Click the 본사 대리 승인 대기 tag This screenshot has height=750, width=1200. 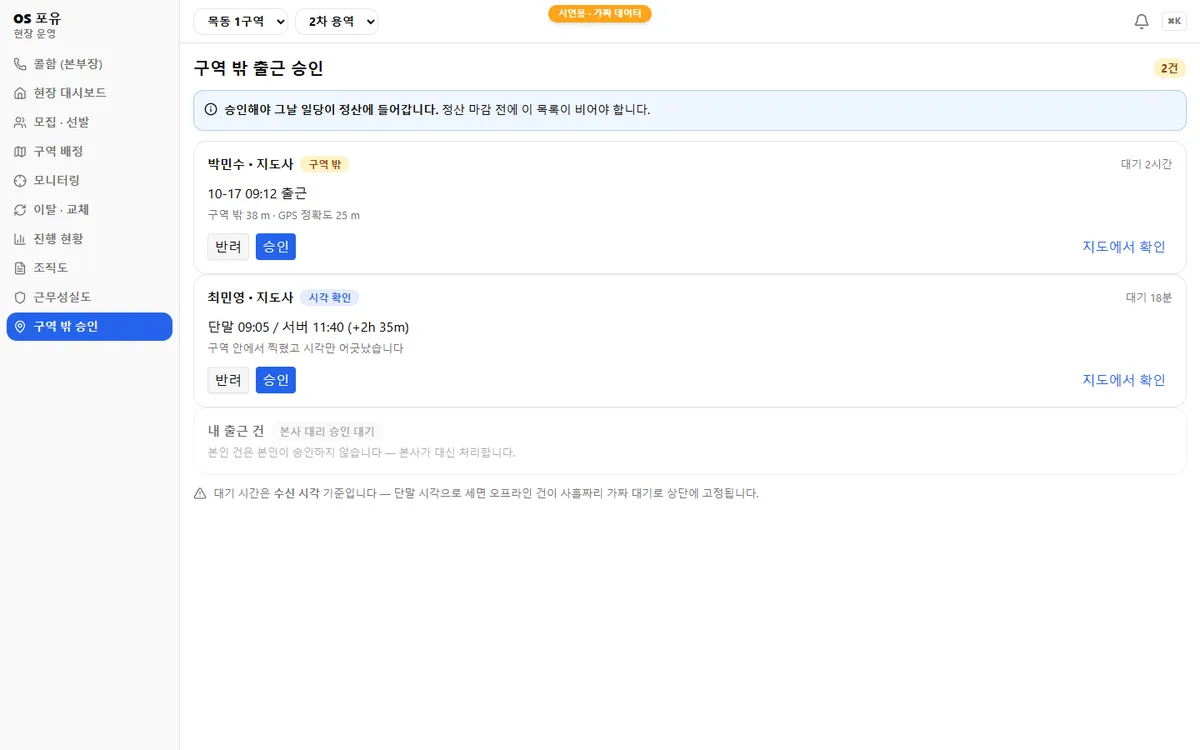pos(327,431)
